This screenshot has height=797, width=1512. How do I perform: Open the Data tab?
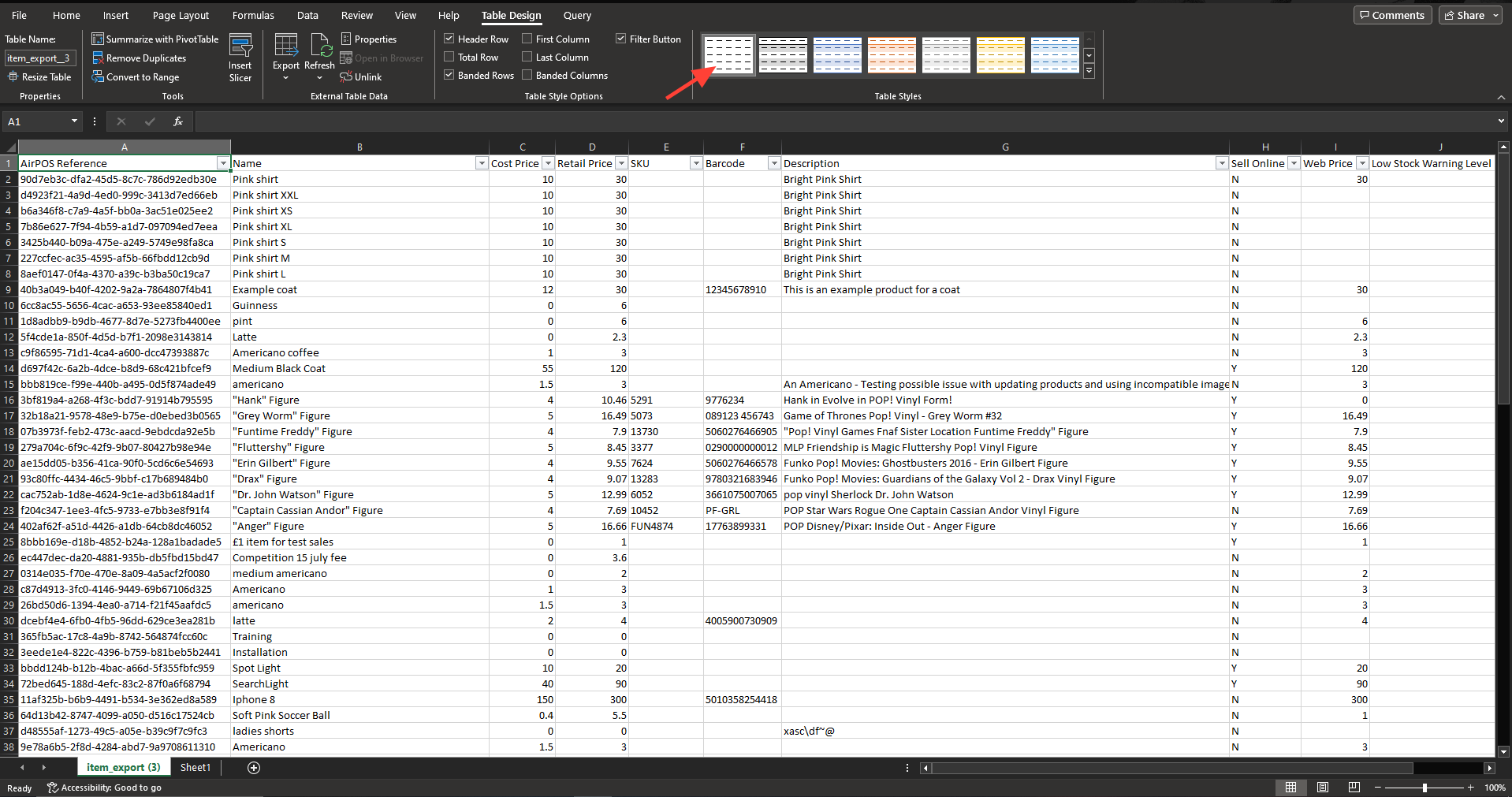tap(307, 15)
